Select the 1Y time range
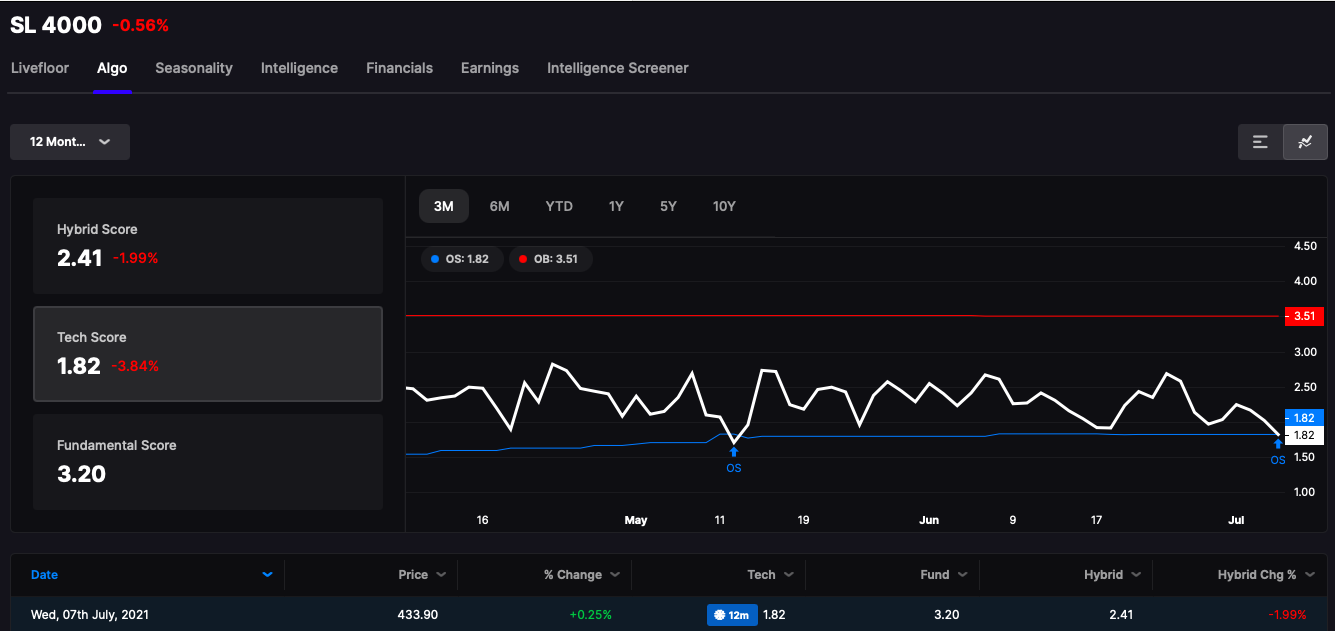 616,206
